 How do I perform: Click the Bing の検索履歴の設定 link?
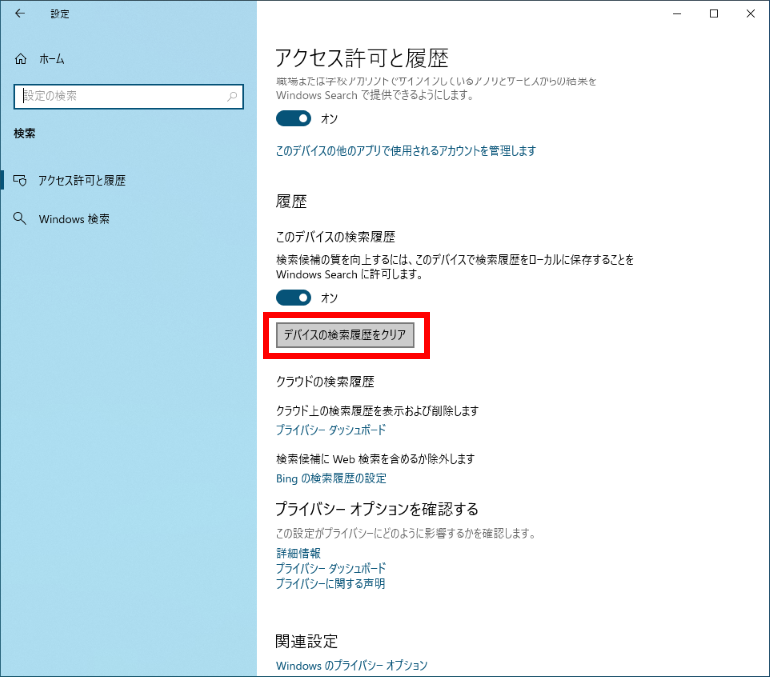[331, 478]
